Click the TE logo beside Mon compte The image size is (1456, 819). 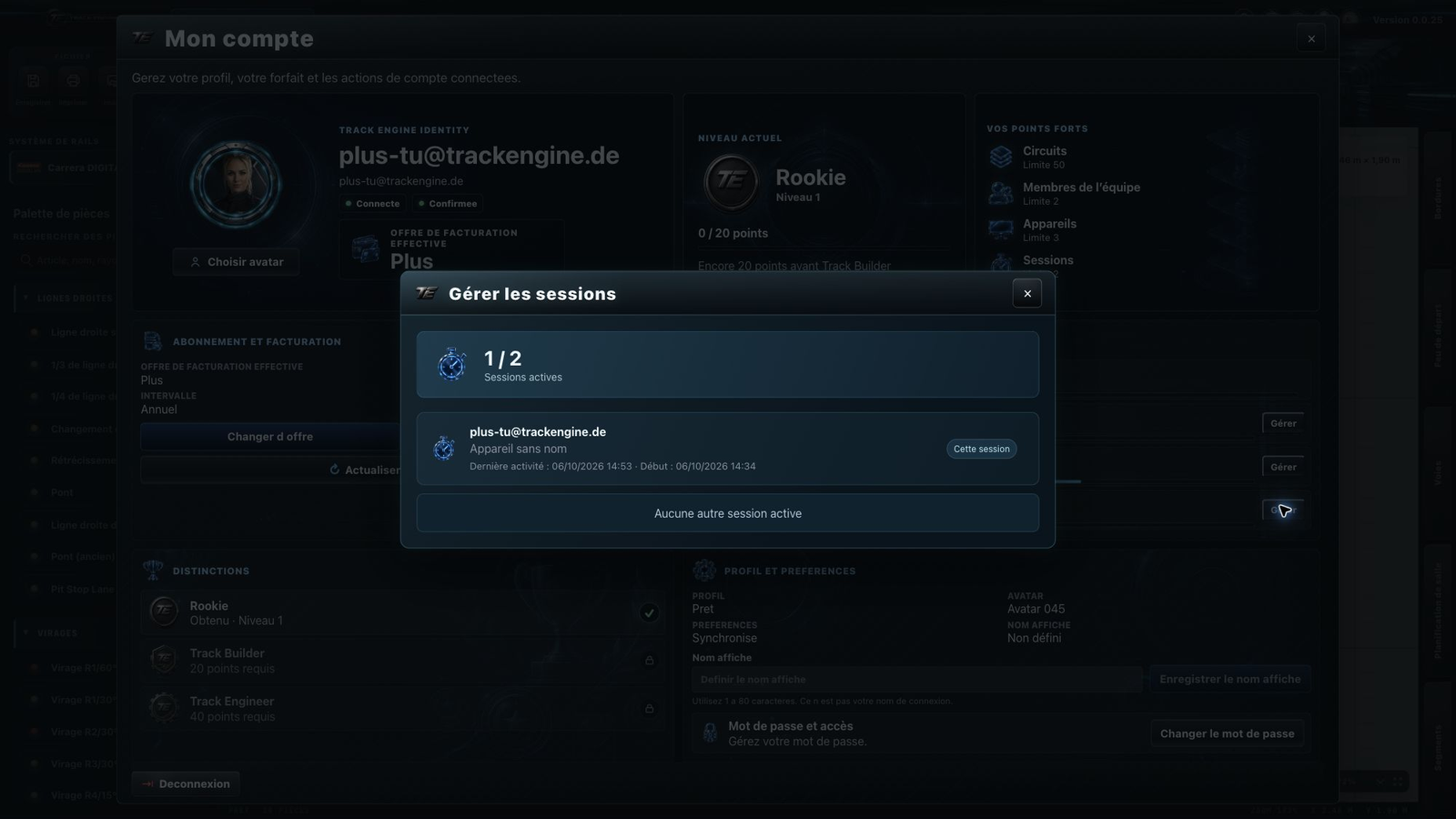point(142,37)
